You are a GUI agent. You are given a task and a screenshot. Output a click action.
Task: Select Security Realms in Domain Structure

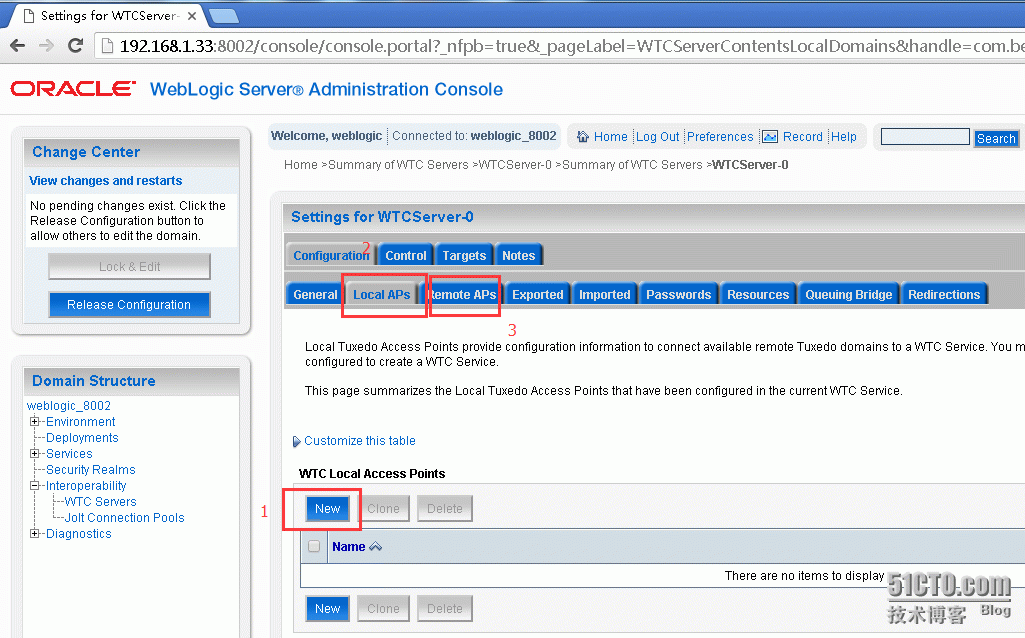click(91, 470)
